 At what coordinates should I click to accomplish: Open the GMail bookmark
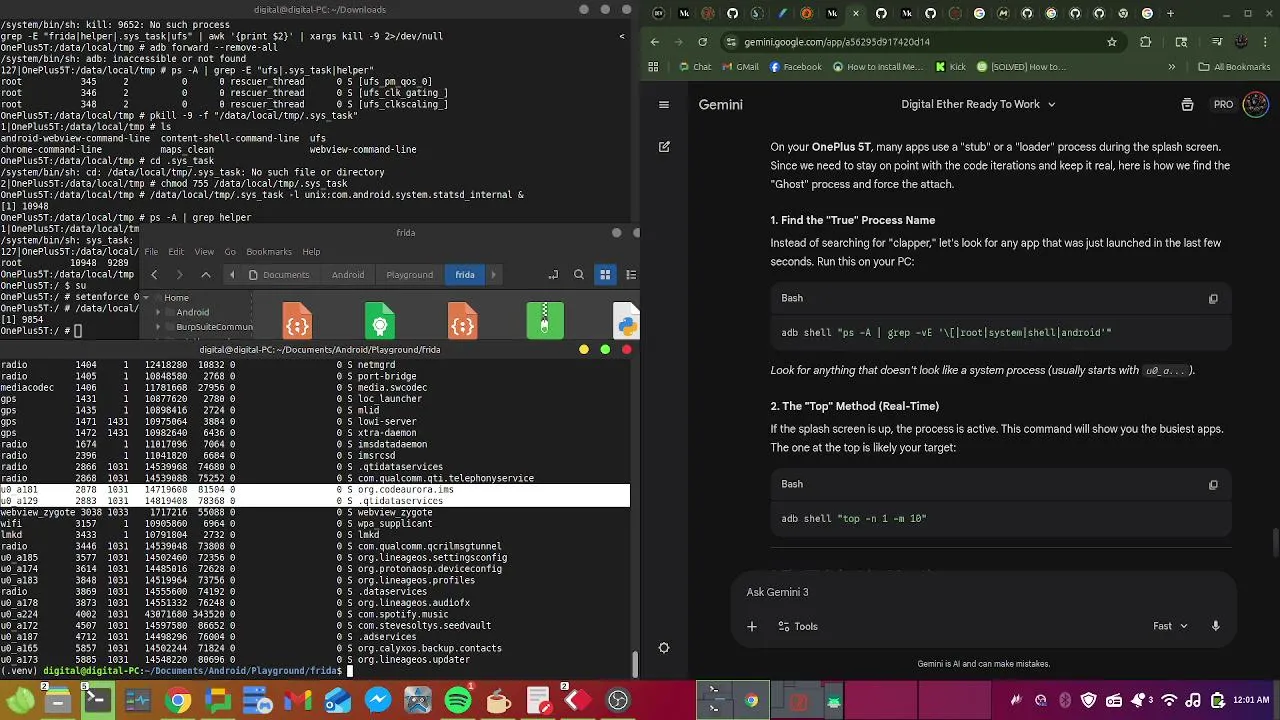(x=740, y=67)
